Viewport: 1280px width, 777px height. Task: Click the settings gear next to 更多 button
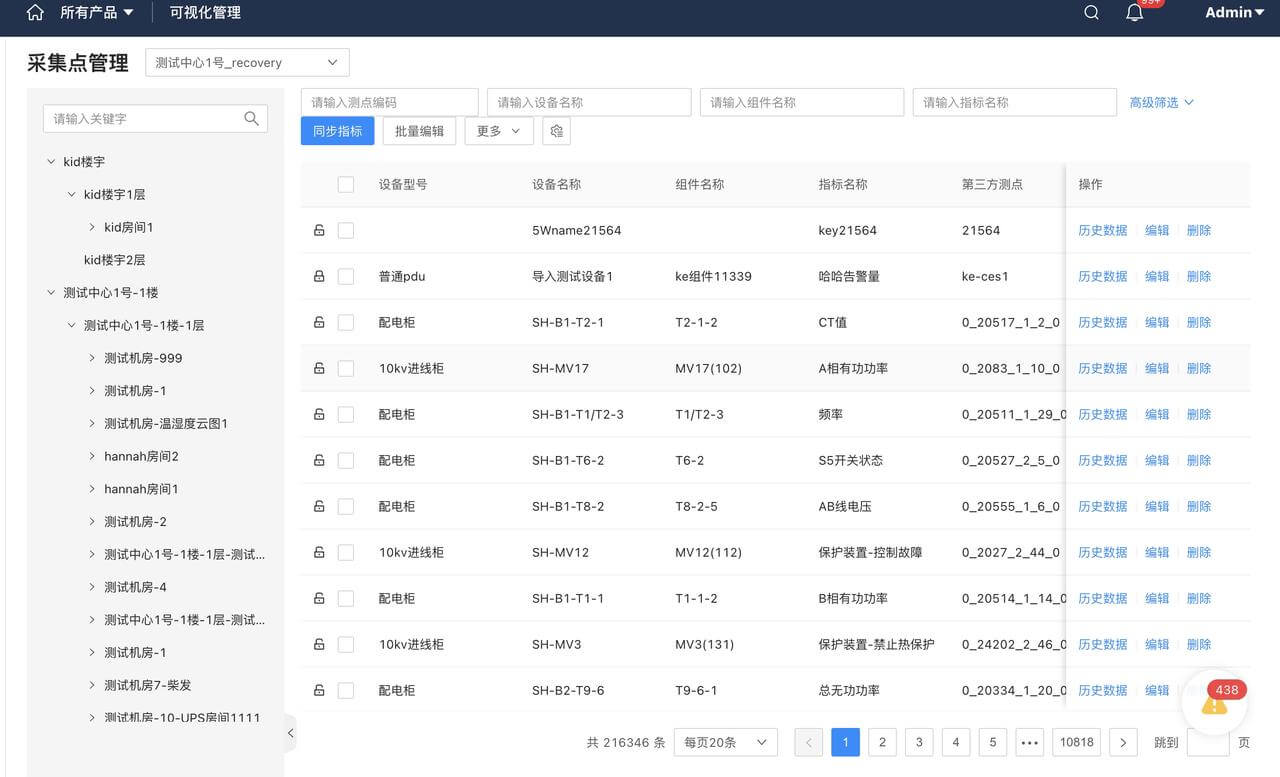tap(556, 130)
